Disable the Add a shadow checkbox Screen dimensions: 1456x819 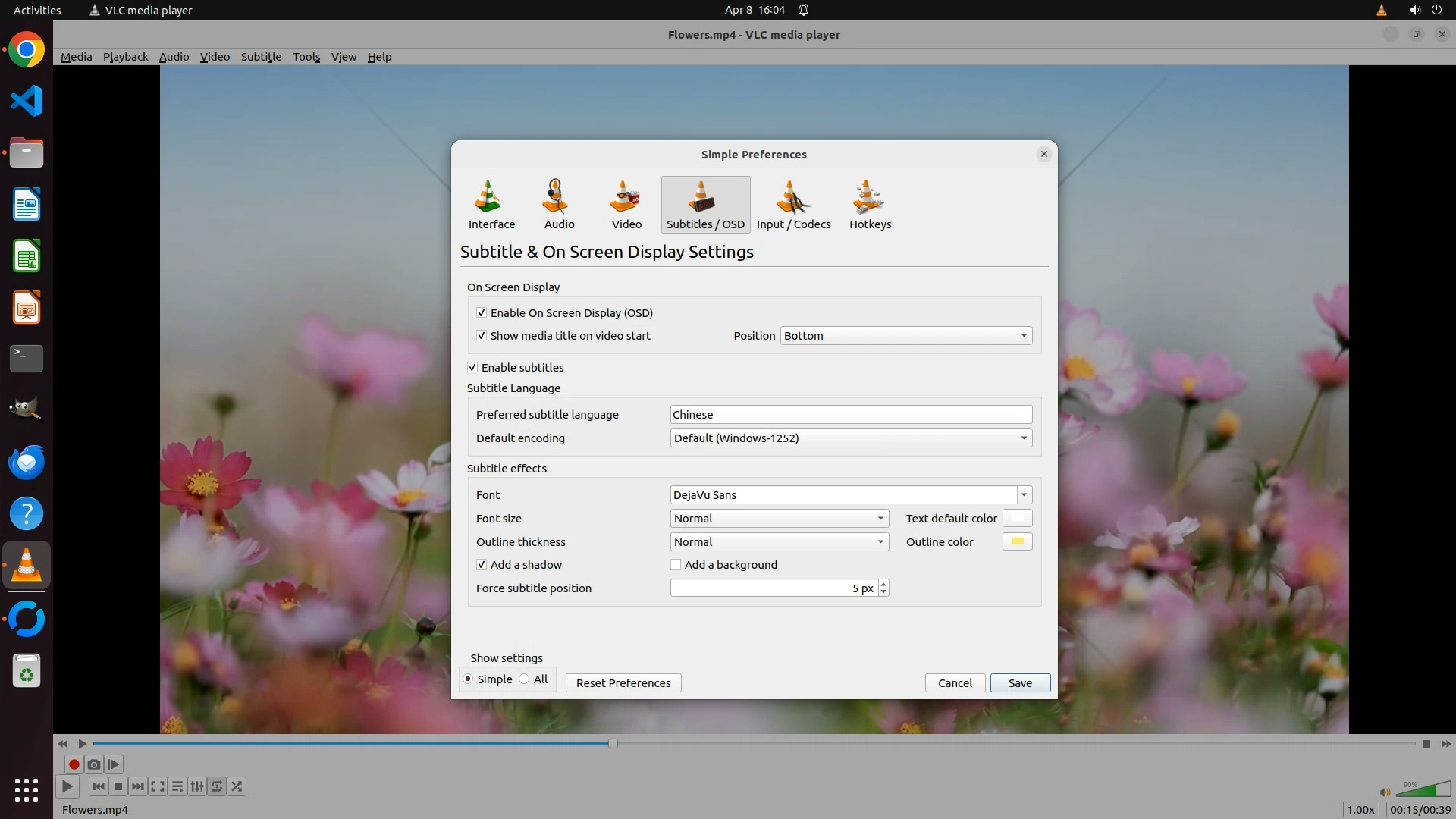pos(482,565)
